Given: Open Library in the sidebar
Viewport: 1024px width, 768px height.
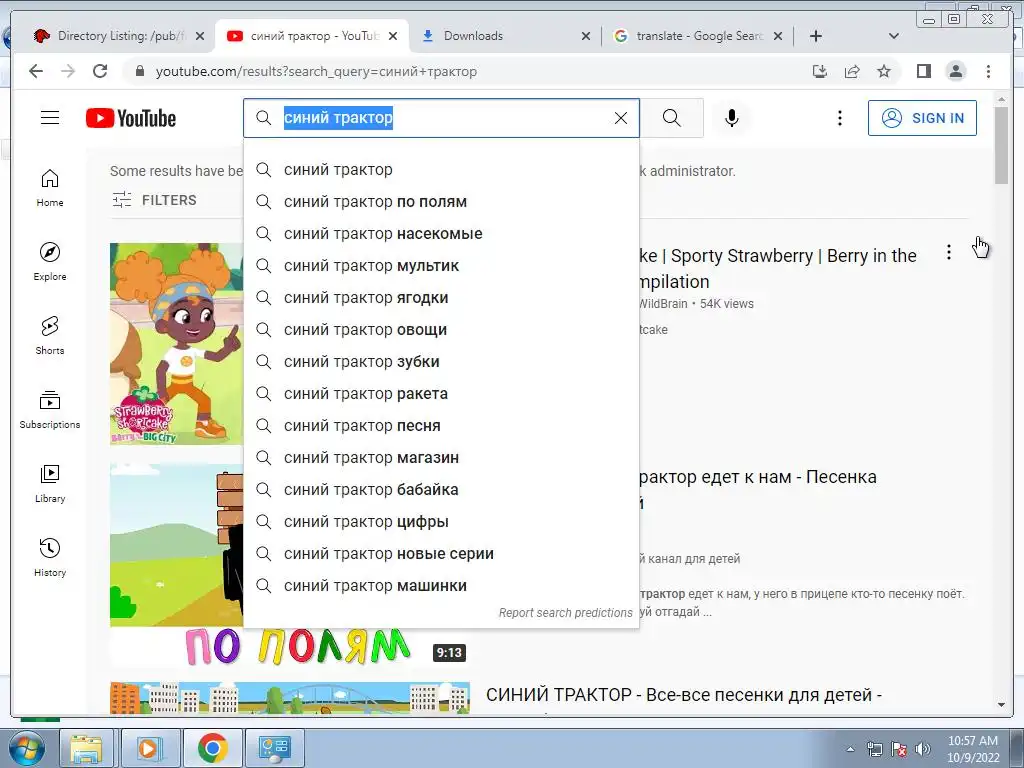Looking at the screenshot, I should [50, 483].
